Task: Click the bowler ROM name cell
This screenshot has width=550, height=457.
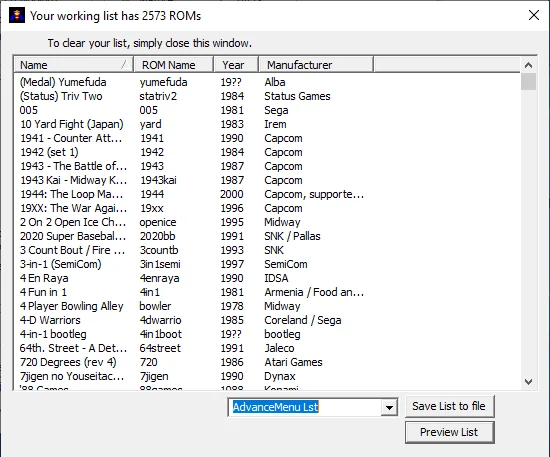Action: pyautogui.click(x=155, y=307)
